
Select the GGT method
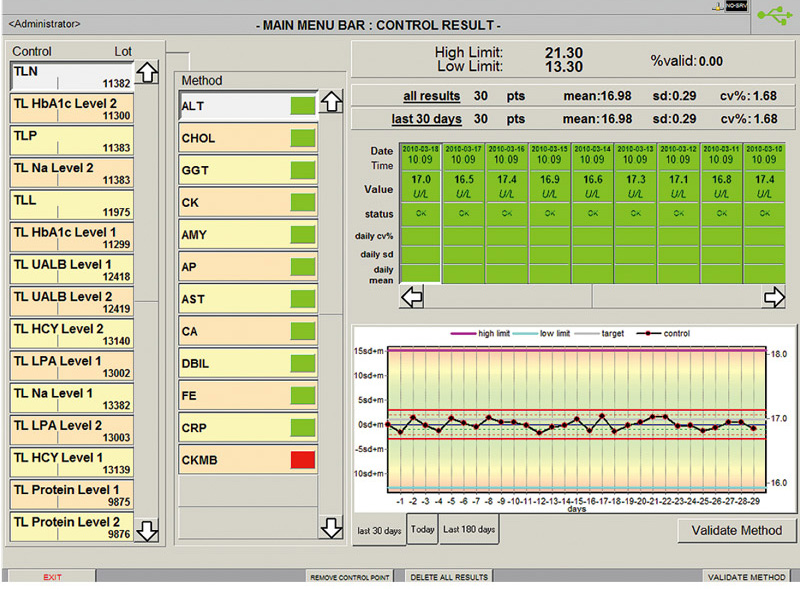click(x=248, y=170)
